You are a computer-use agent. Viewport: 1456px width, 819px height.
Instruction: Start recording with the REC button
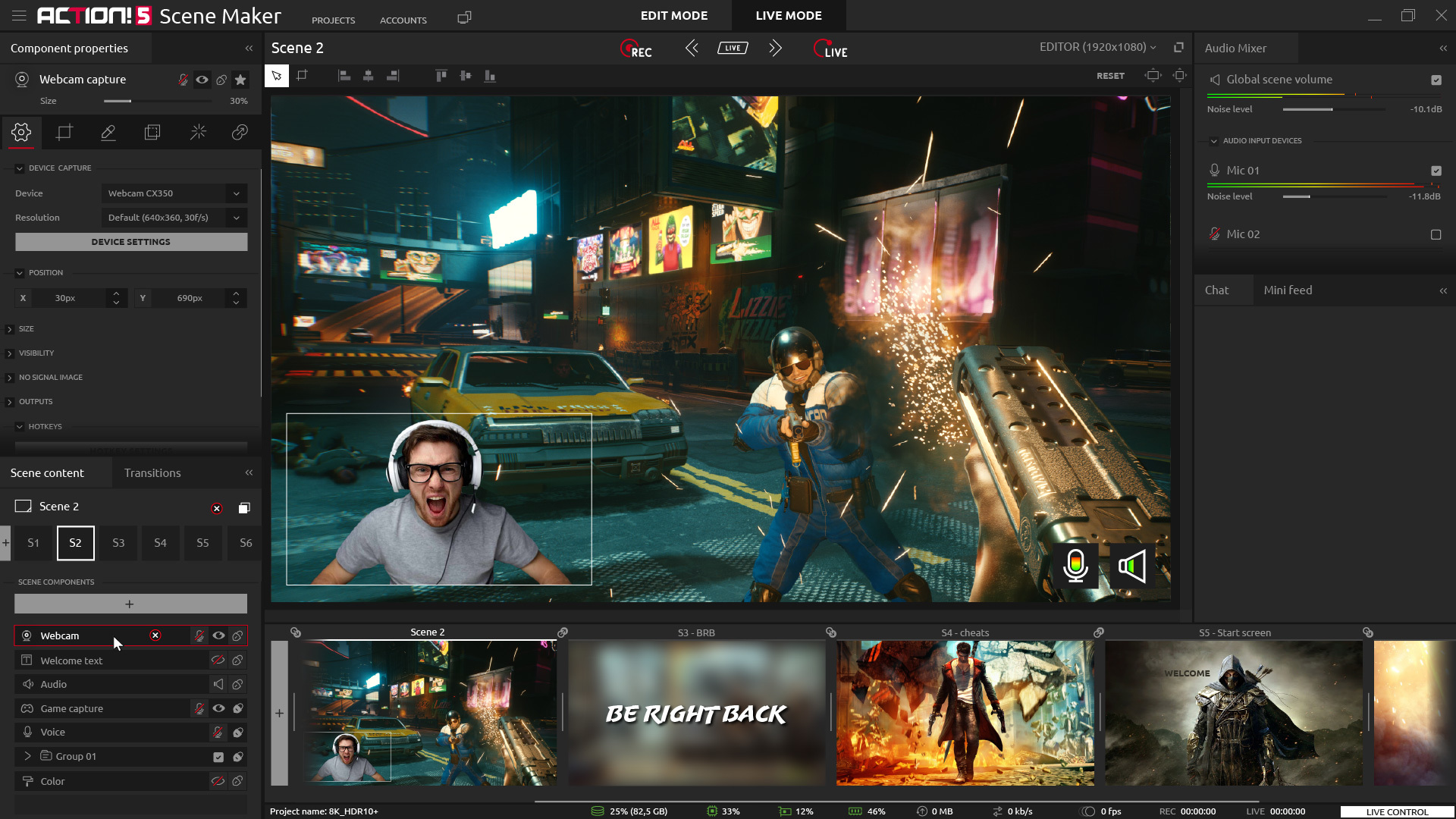coord(635,49)
